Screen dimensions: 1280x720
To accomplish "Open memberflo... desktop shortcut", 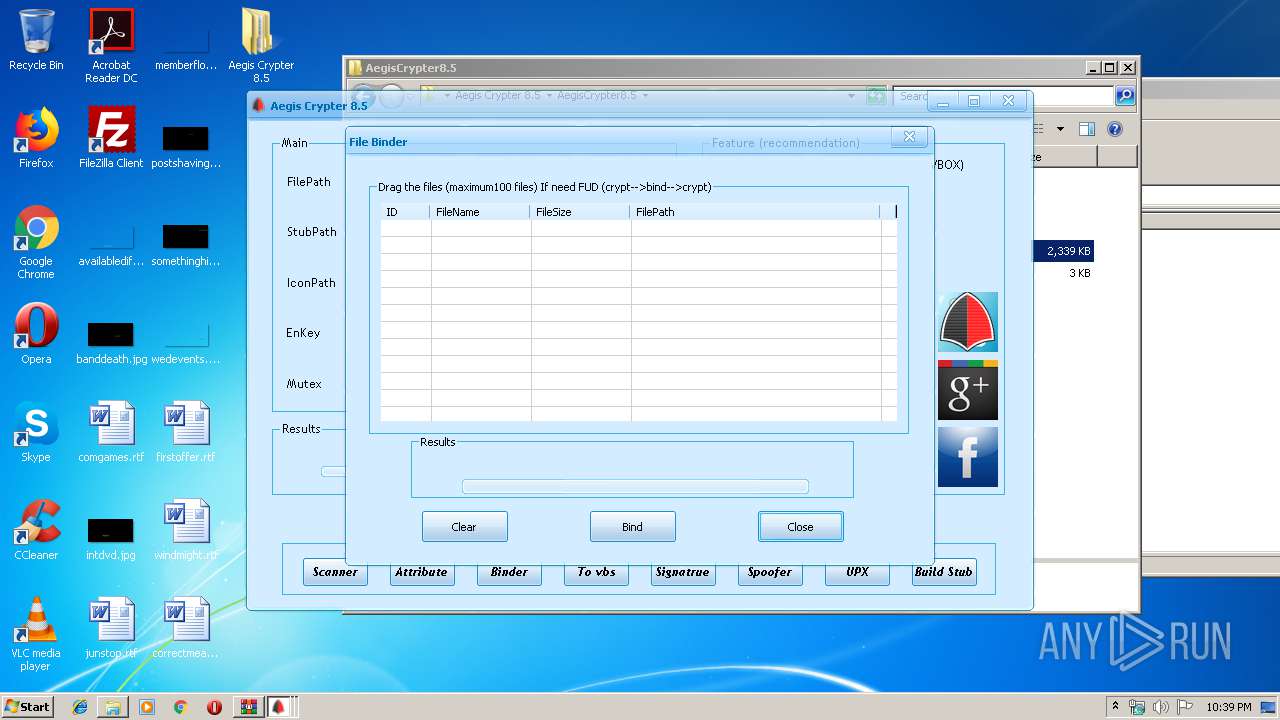I will coord(186,46).
